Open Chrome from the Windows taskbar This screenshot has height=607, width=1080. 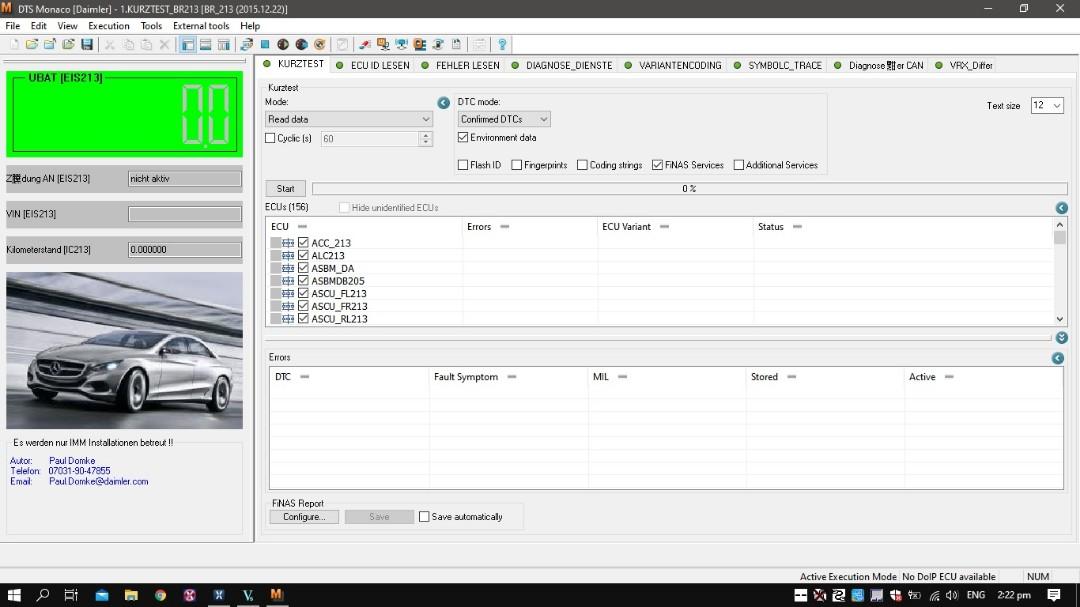[160, 595]
